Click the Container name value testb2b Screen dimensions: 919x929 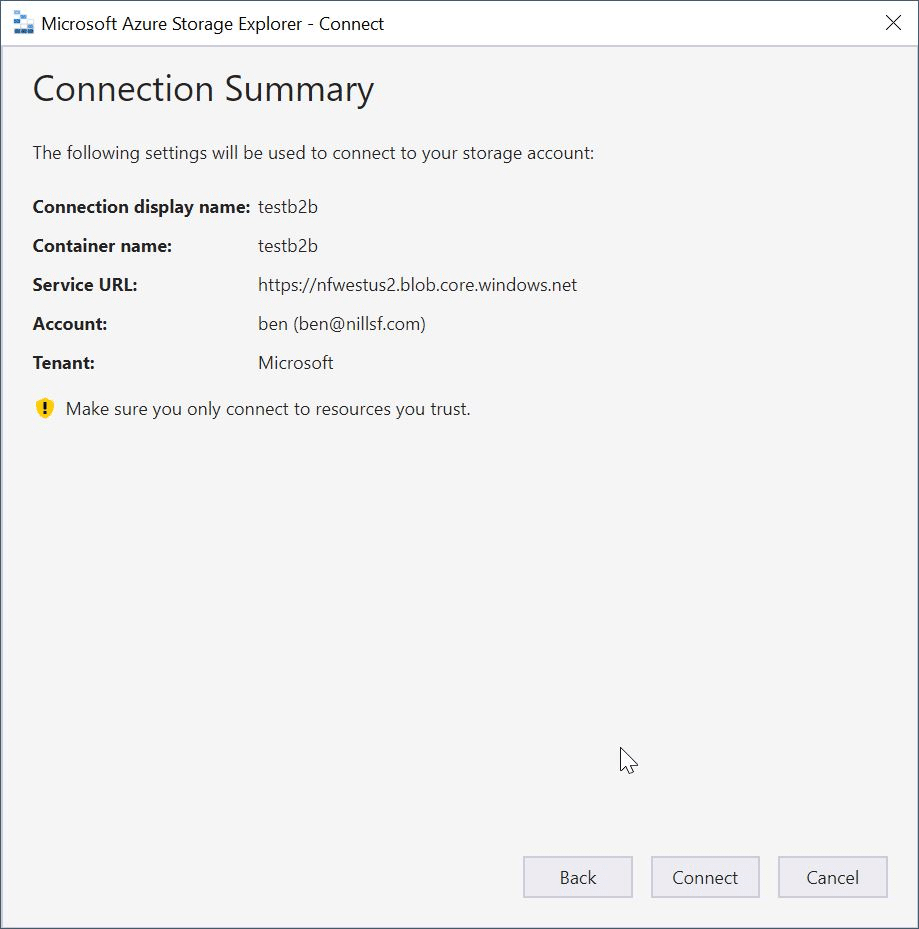point(288,246)
